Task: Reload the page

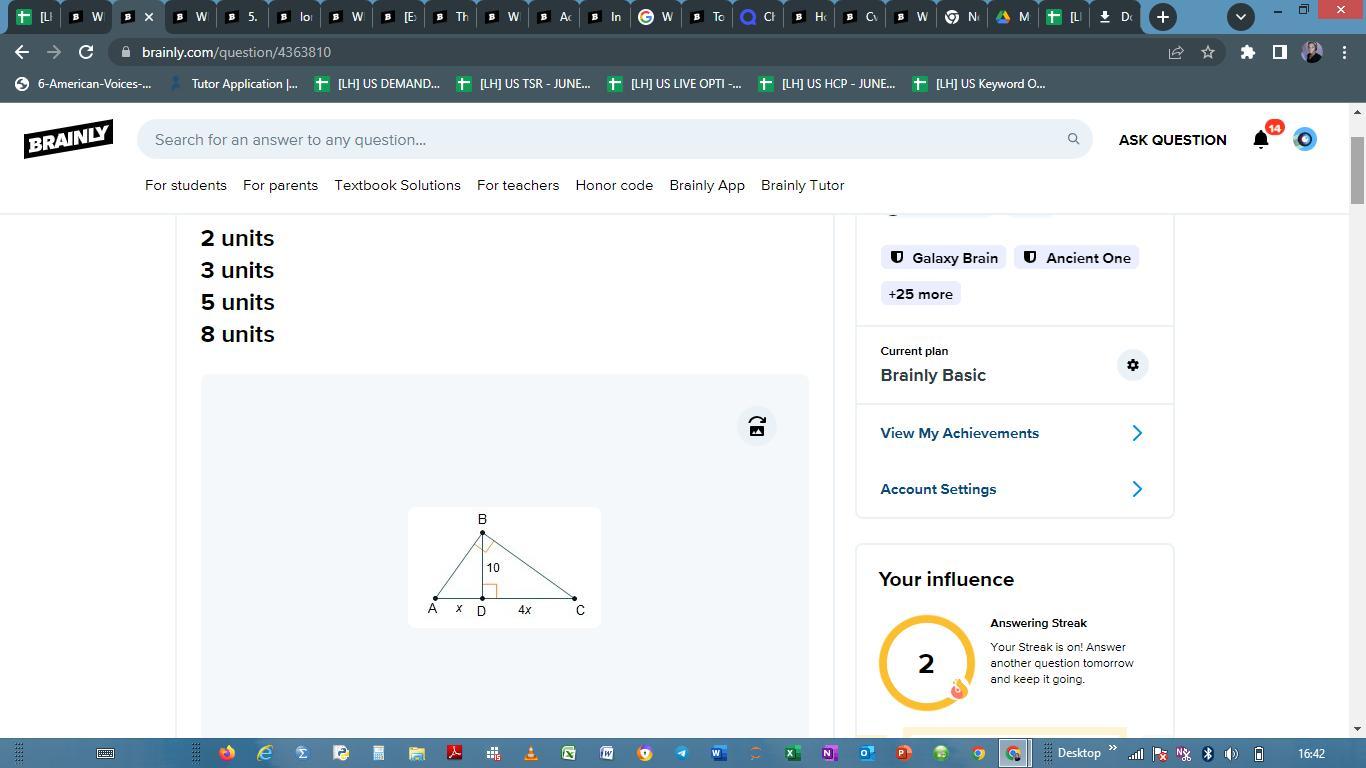Action: pyautogui.click(x=86, y=52)
